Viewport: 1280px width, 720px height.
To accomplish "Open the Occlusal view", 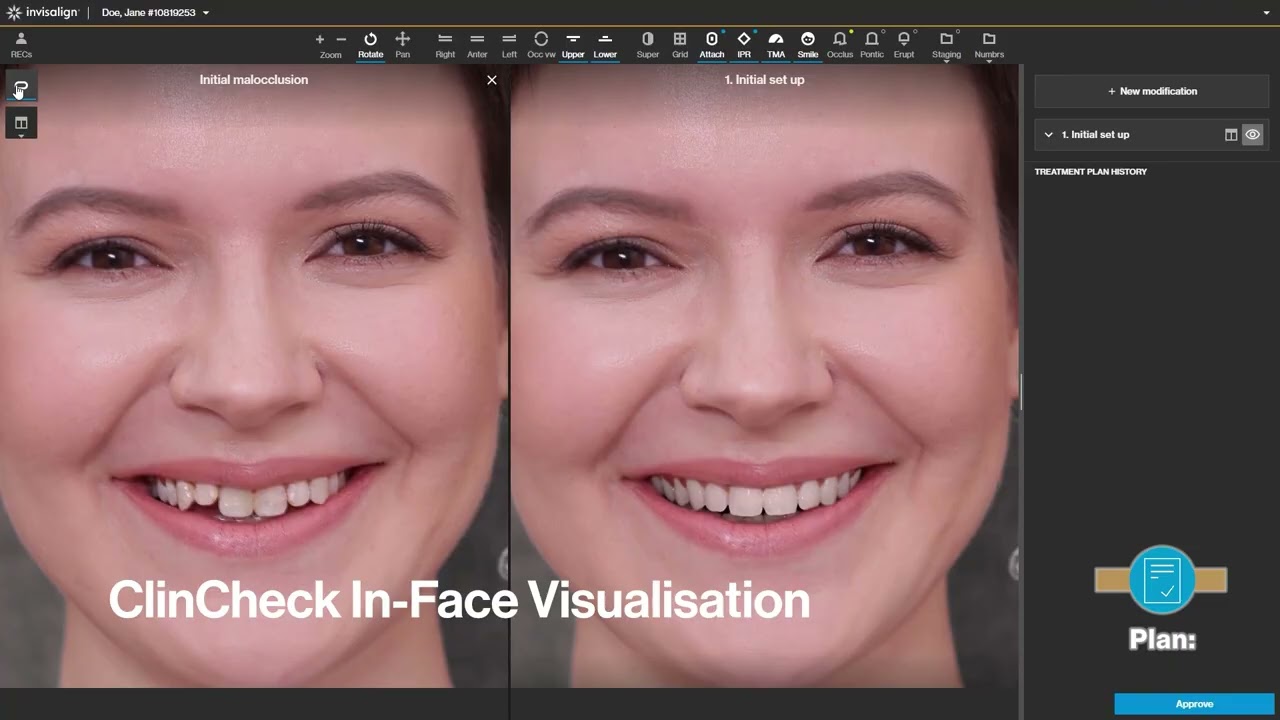I will 541,45.
